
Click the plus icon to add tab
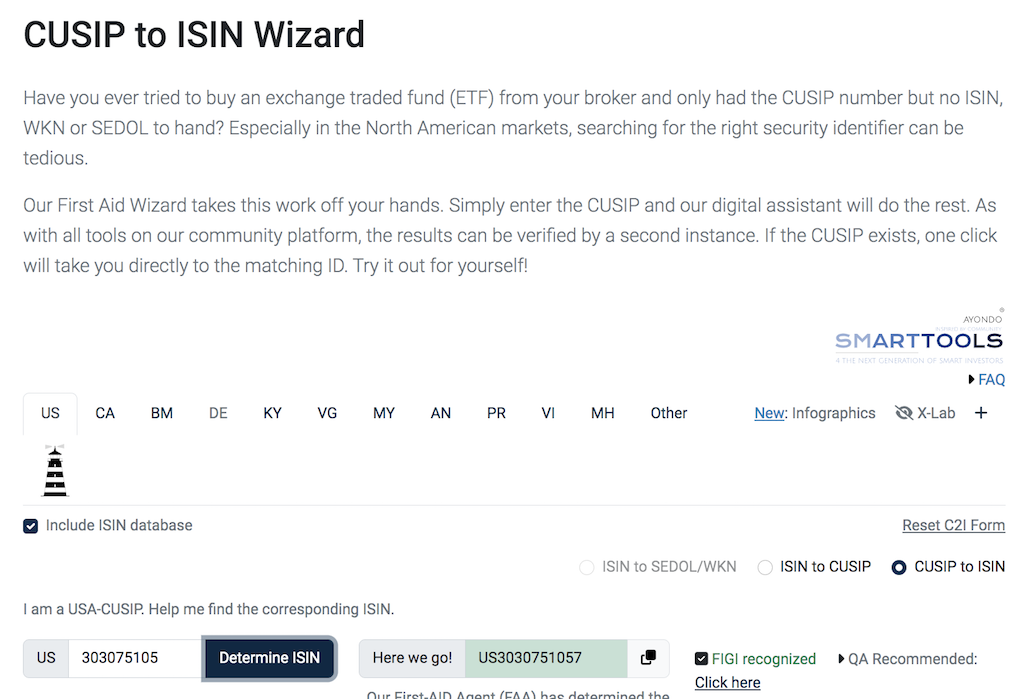980,412
